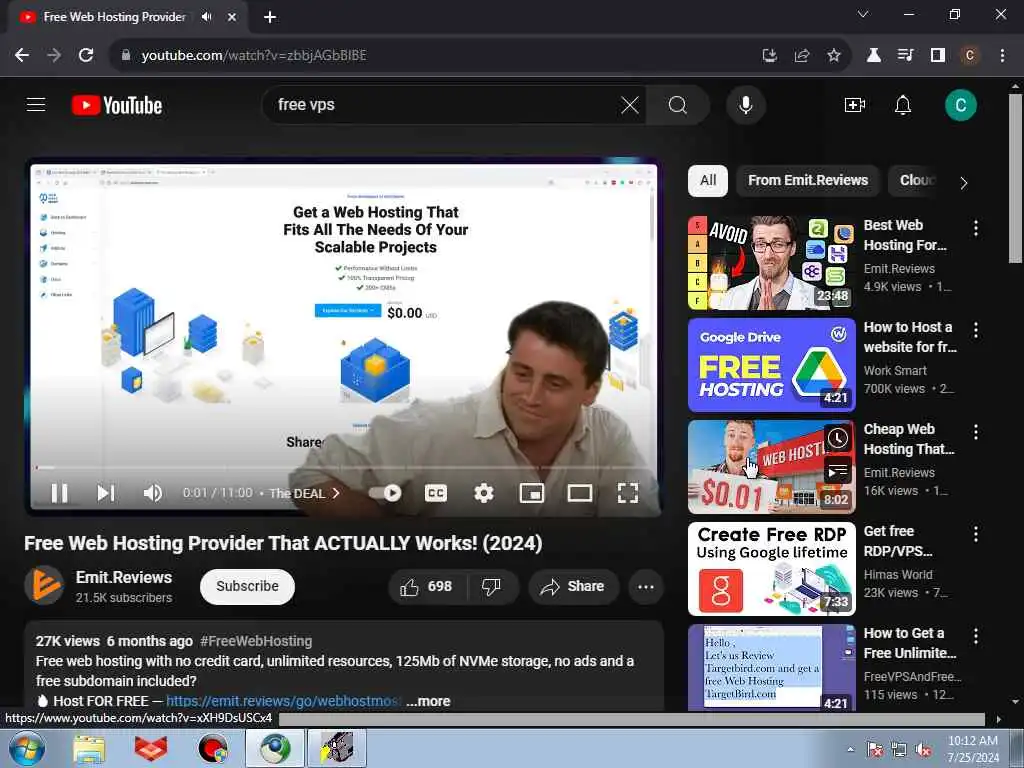Share this page from the address bar

[x=802, y=56]
